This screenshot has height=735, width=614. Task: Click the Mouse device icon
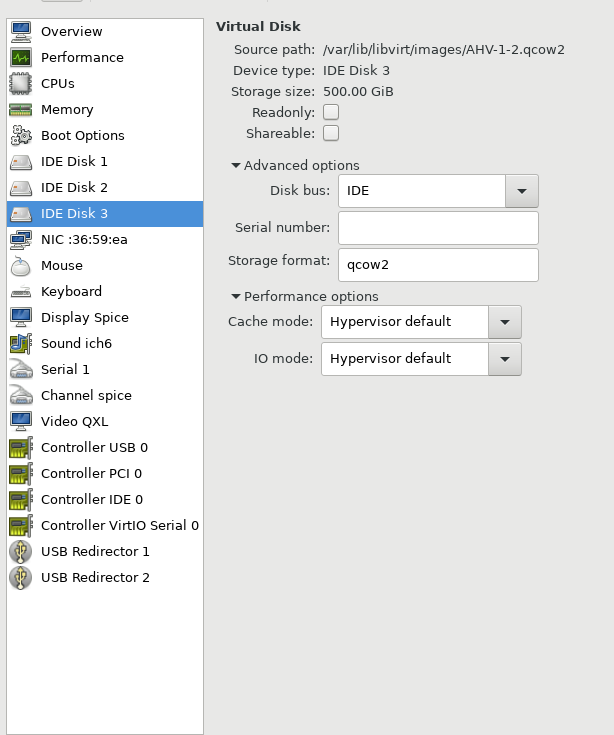click(x=21, y=266)
